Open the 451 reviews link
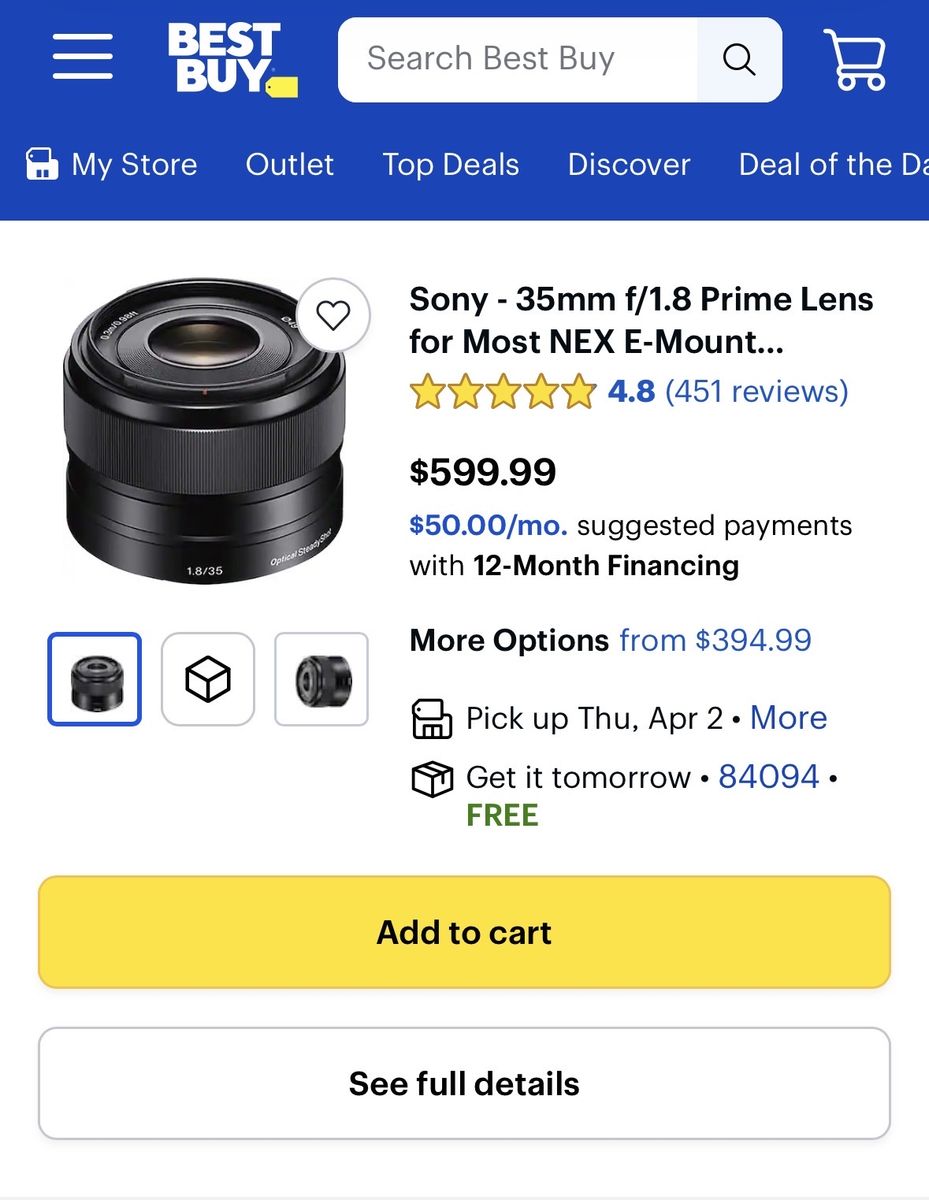The width and height of the screenshot is (929, 1200). pyautogui.click(x=756, y=391)
